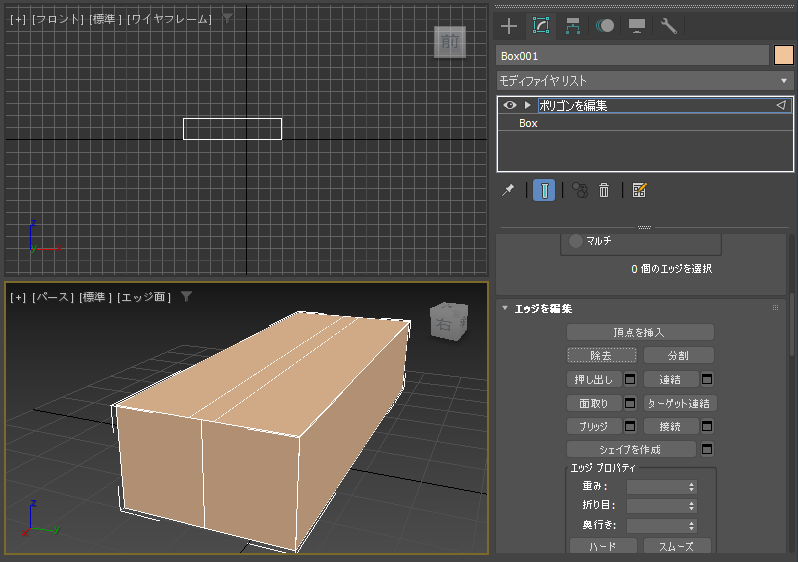Click the ブリッジ button
This screenshot has width=798, height=562.
pyautogui.click(x=594, y=426)
